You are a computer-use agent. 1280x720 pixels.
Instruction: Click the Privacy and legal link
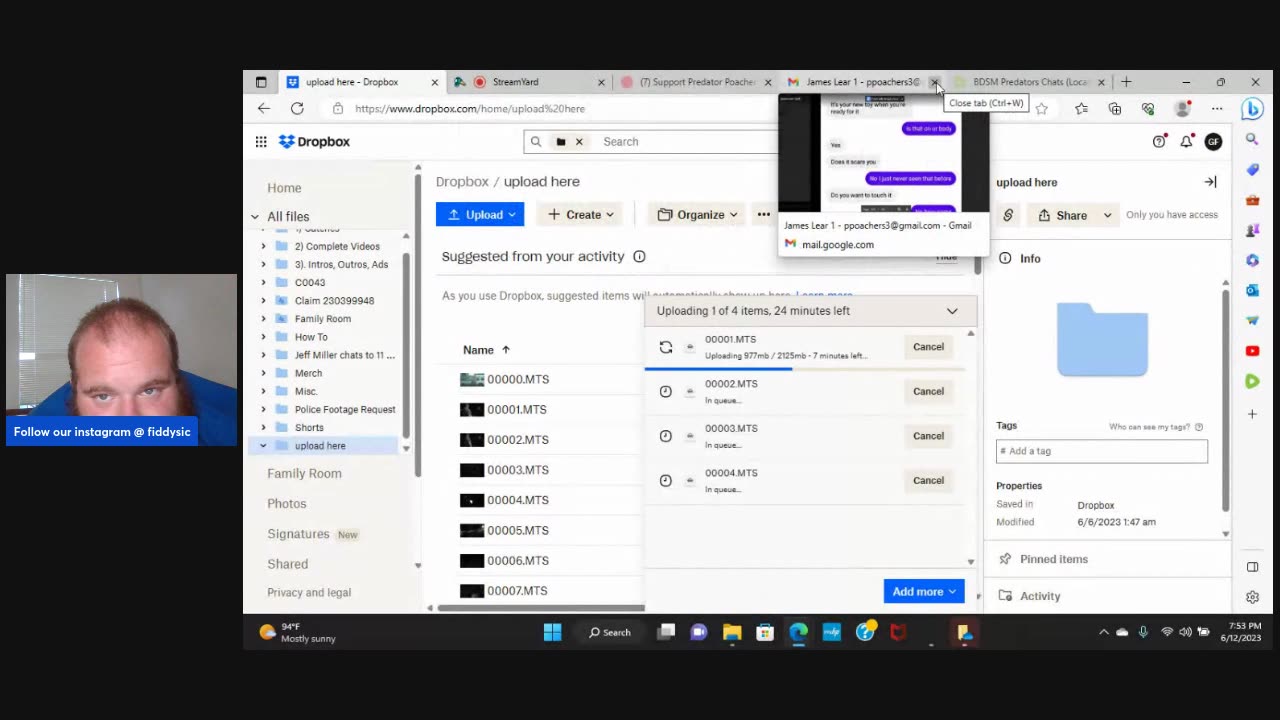309,592
